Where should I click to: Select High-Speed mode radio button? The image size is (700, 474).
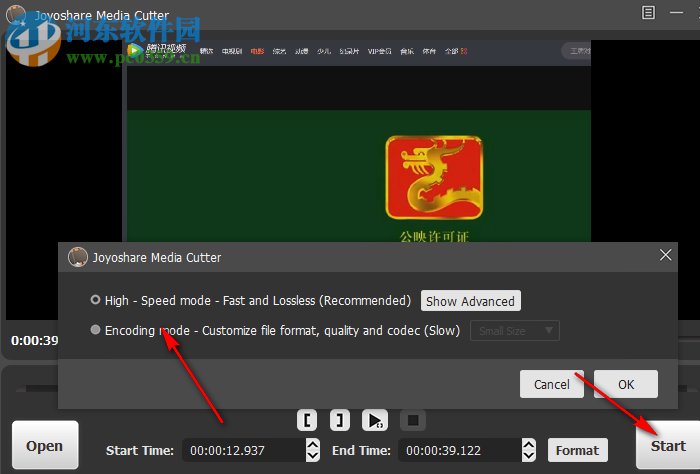coord(95,300)
